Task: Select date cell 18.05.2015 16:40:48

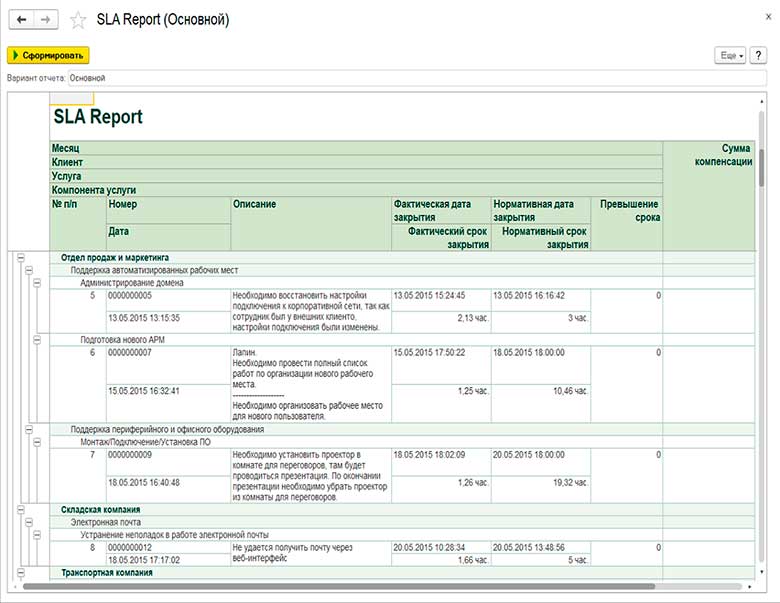Action: click(169, 489)
